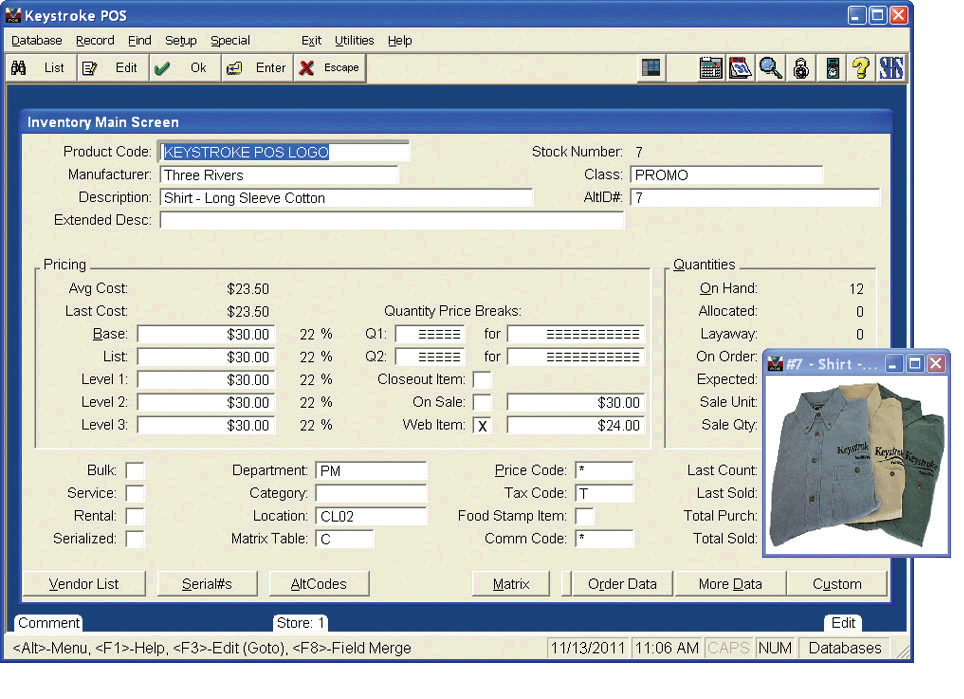
Task: Open the magnifying glass search icon
Action: pos(770,68)
